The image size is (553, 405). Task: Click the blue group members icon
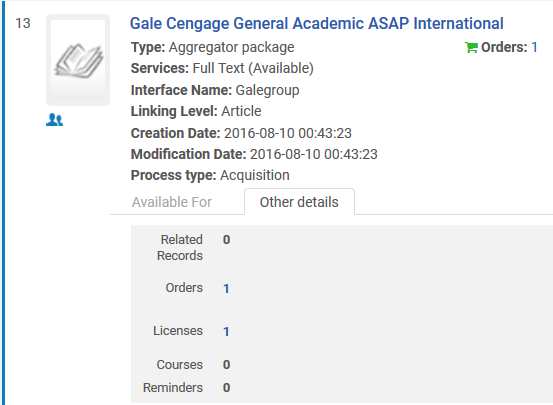tap(55, 120)
